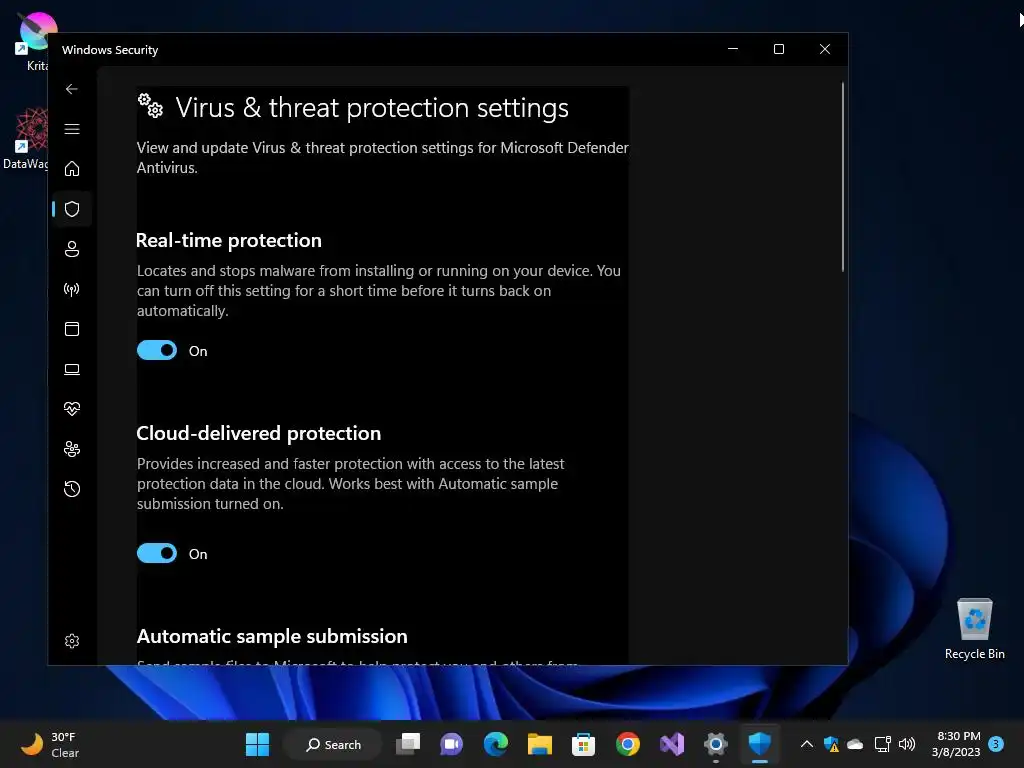Click Windows Security warning tray icon
The width and height of the screenshot is (1024, 768).
pos(831,744)
